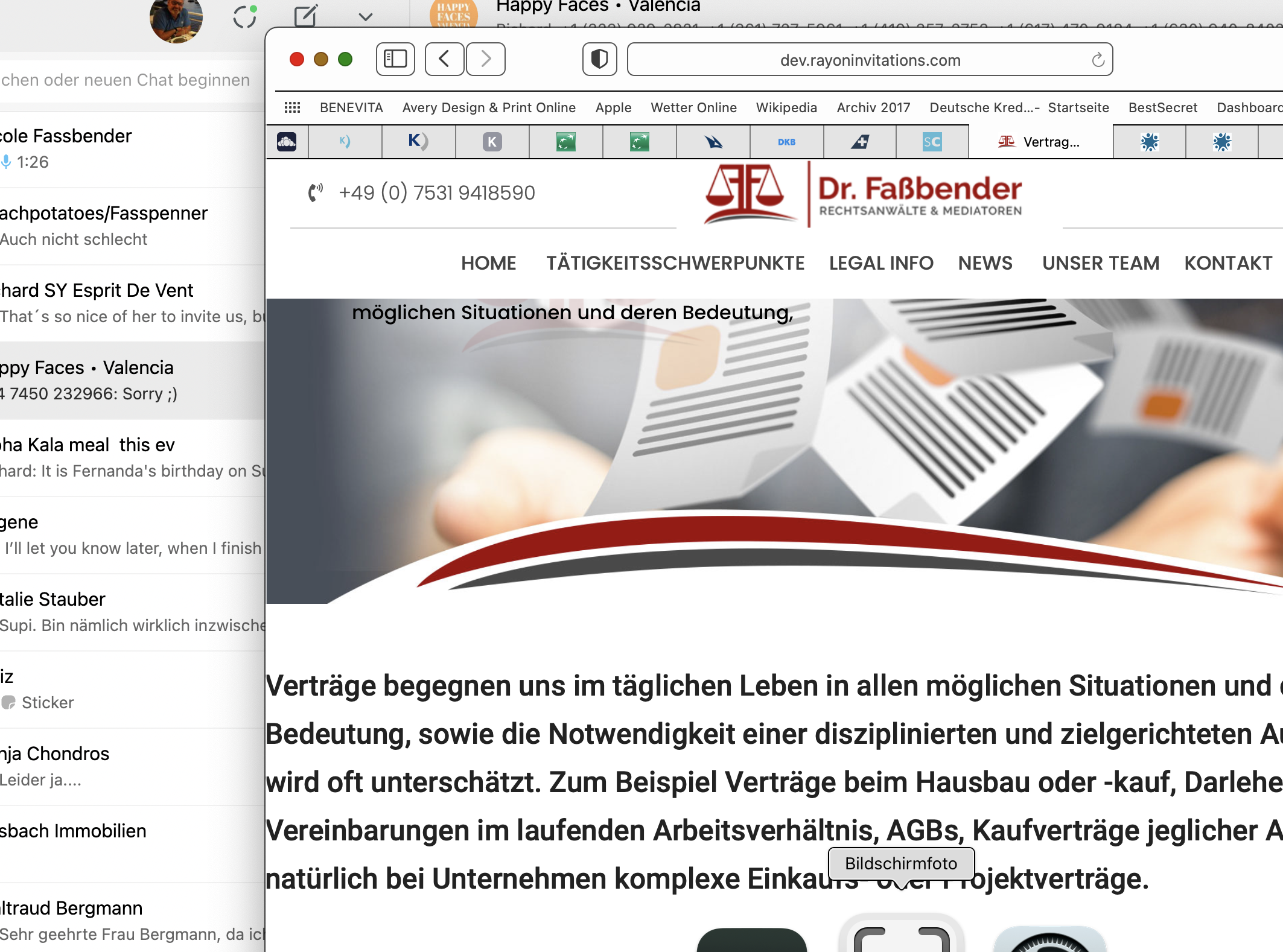The image size is (1283, 952).
Task: Click the Wetter Online bookmark
Action: click(x=693, y=107)
